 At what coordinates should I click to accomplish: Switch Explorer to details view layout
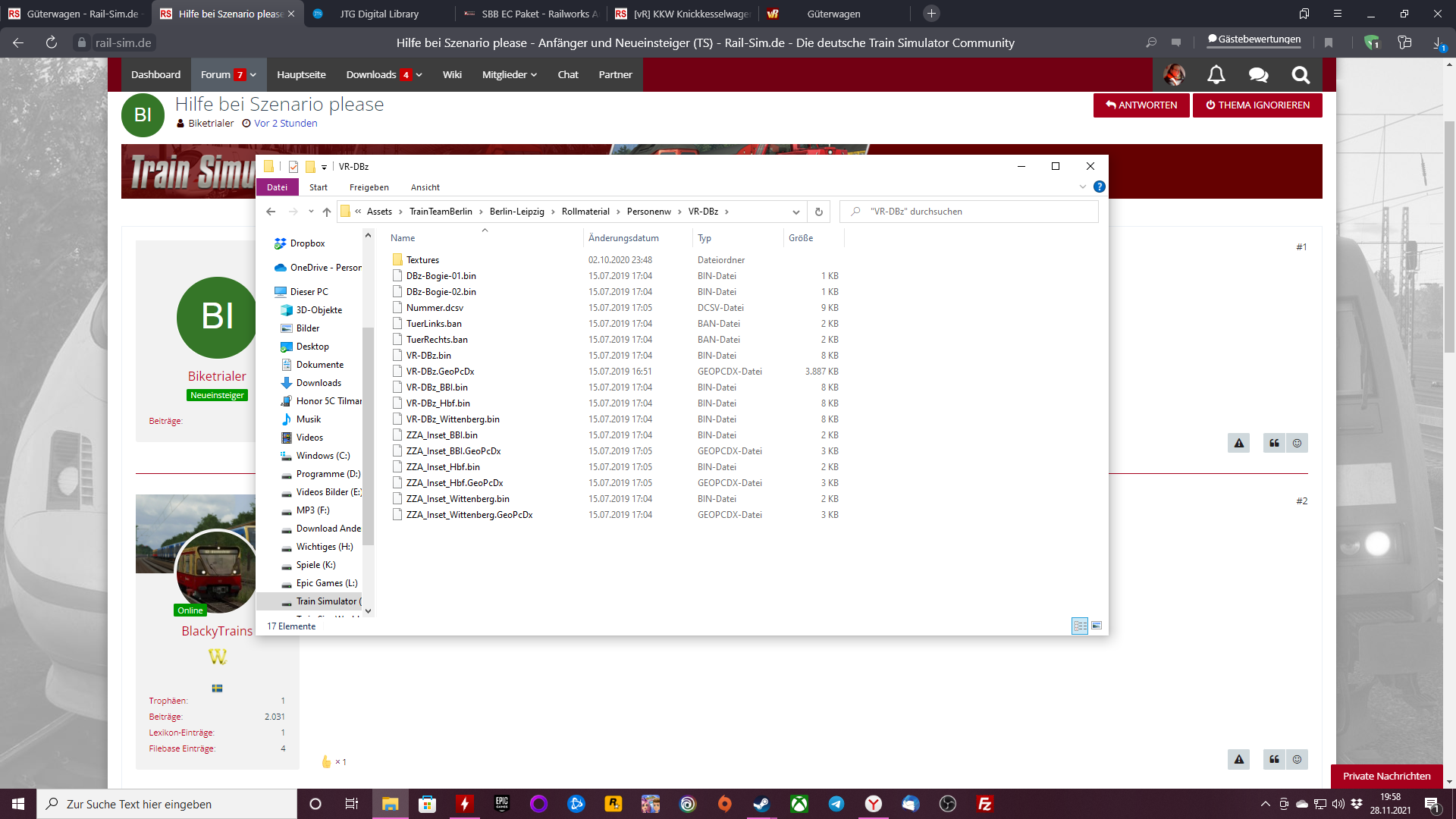pos(1080,626)
